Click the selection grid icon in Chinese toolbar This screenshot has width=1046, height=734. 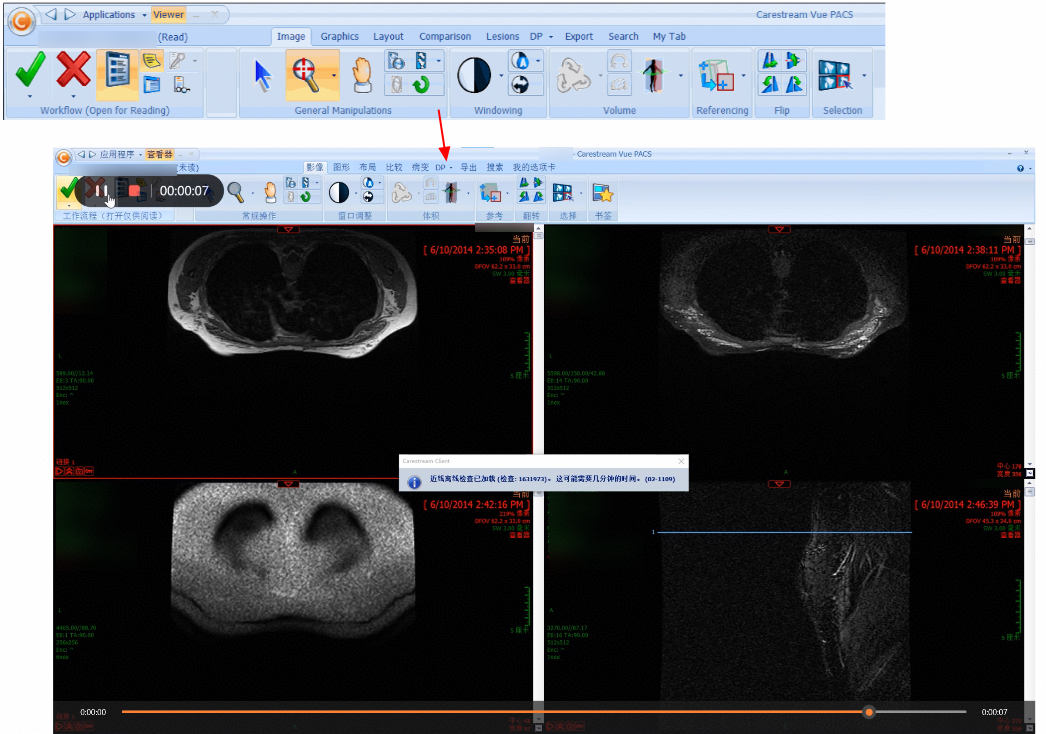[562, 194]
